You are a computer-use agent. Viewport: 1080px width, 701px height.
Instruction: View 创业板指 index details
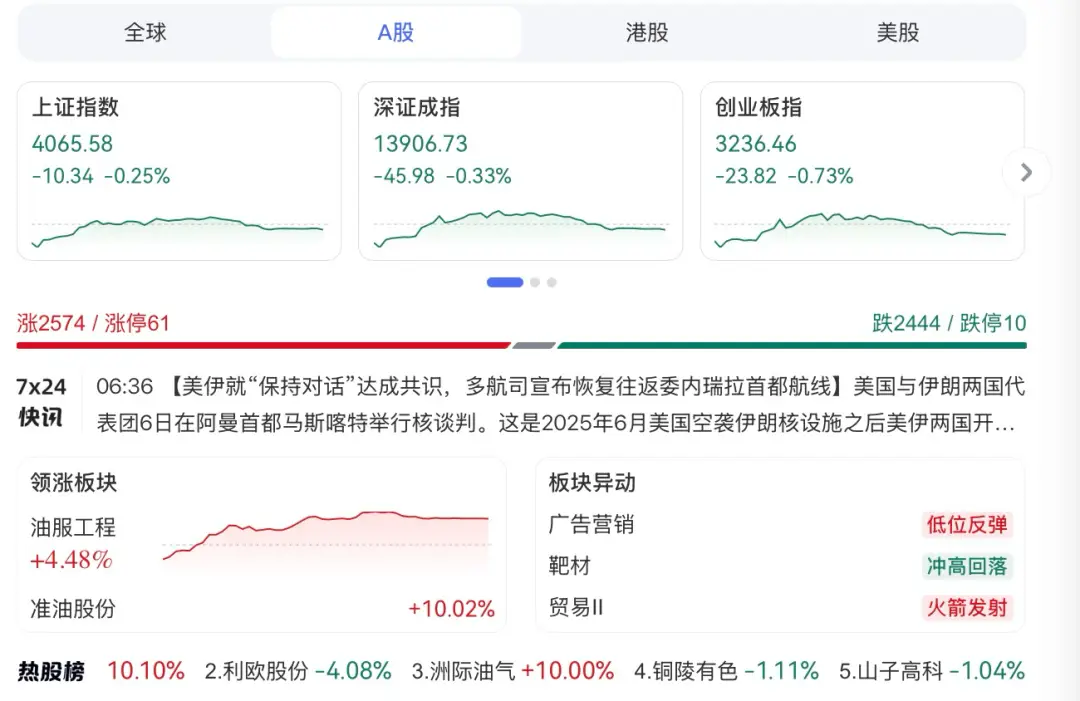862,170
